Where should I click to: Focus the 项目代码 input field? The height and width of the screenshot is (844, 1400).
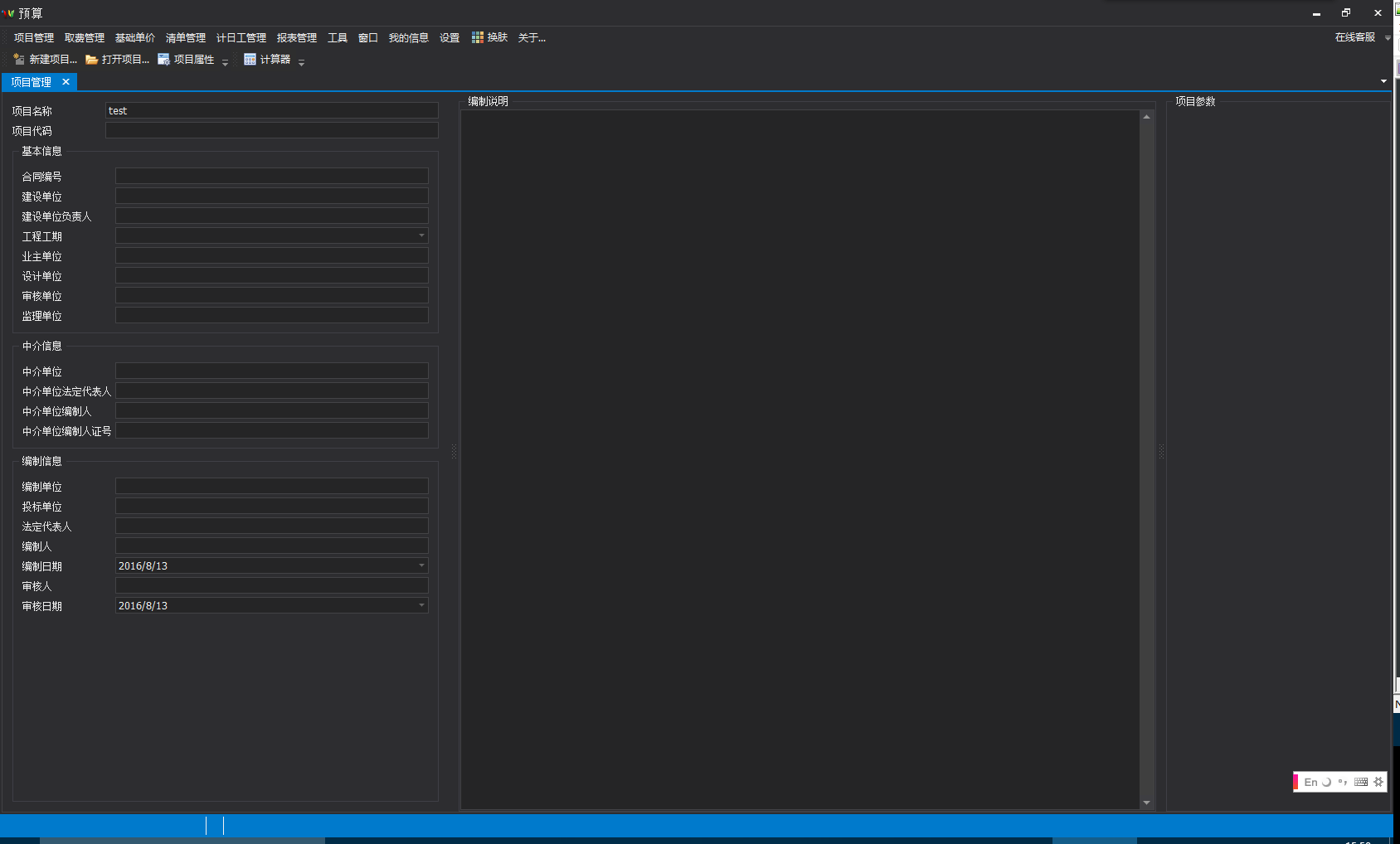point(272,130)
